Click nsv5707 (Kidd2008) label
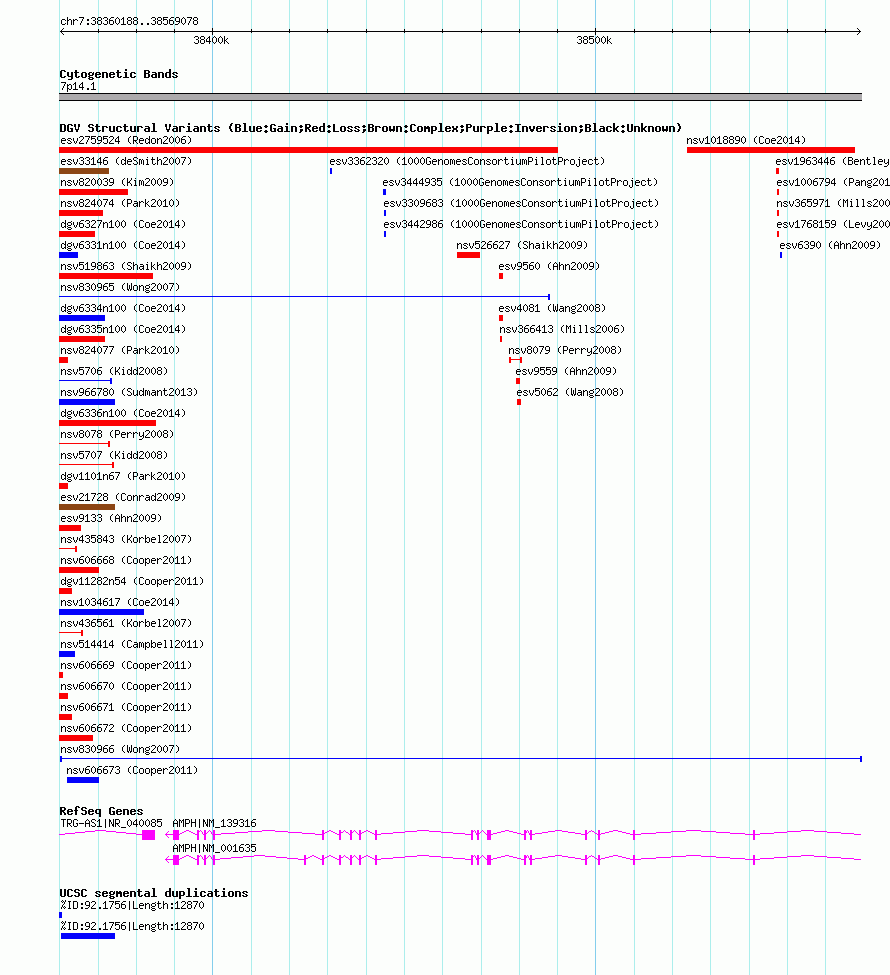 click(114, 456)
